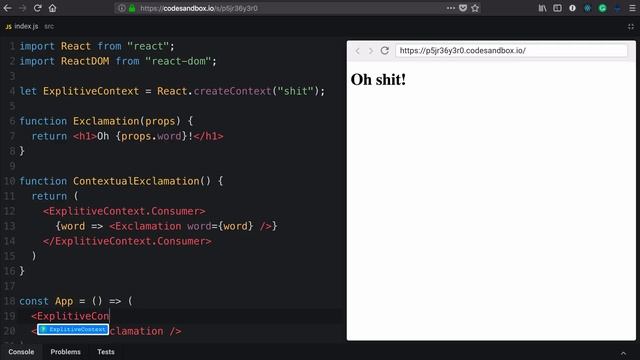Show site information icon in address bar
The height and width of the screenshot is (360, 640).
(x=122, y=8)
